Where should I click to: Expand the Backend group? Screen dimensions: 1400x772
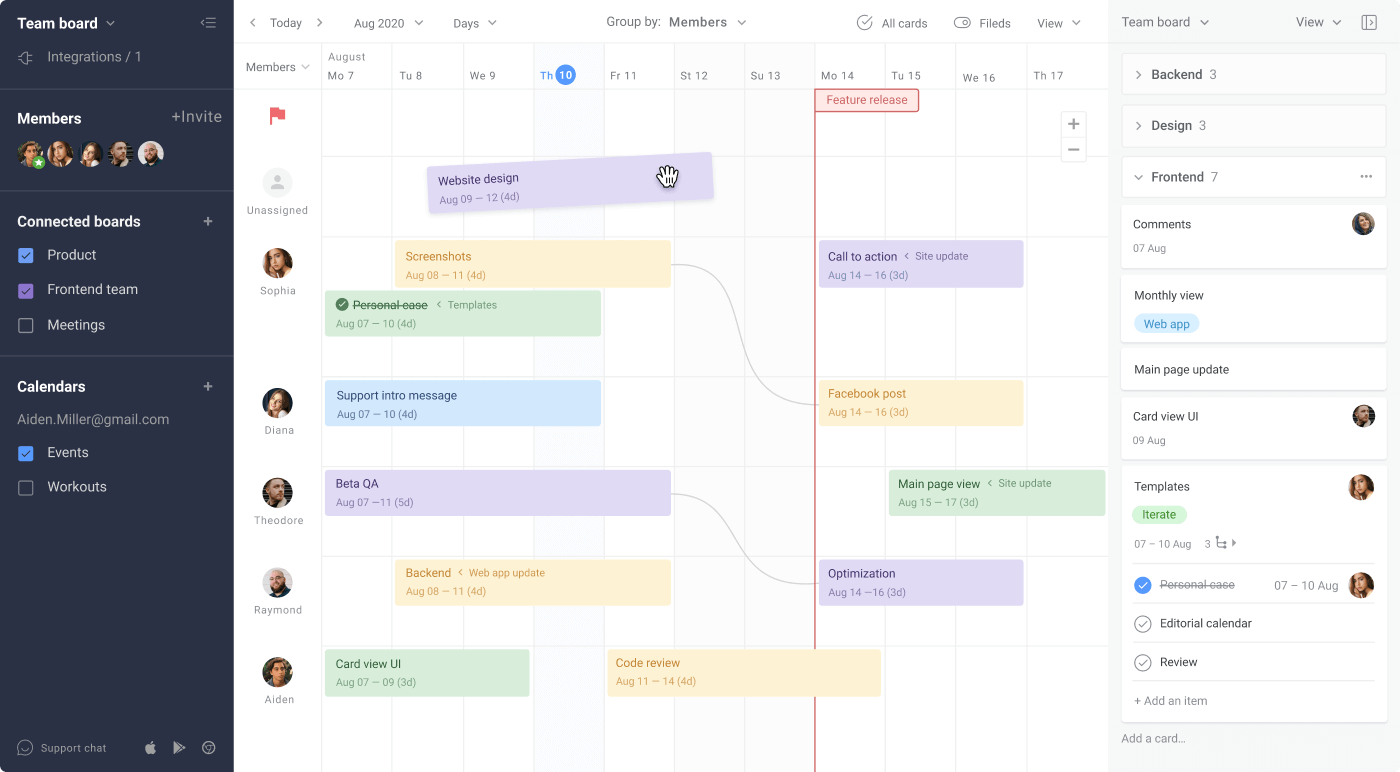pyautogui.click(x=1140, y=73)
